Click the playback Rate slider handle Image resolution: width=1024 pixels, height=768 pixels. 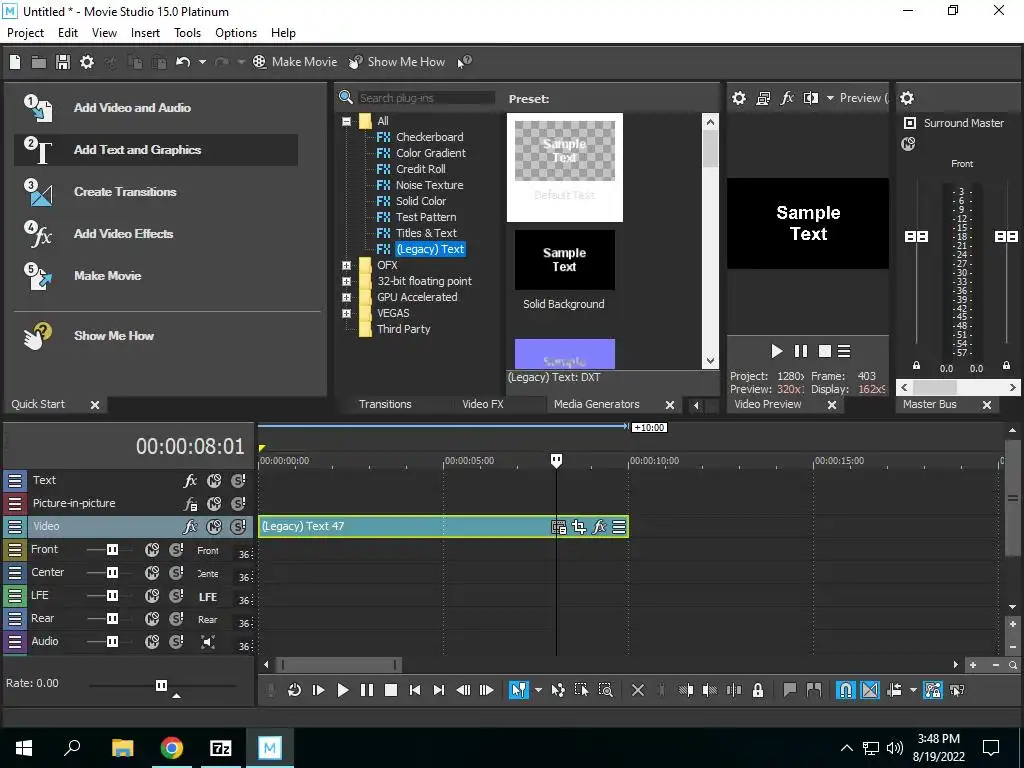point(161,685)
